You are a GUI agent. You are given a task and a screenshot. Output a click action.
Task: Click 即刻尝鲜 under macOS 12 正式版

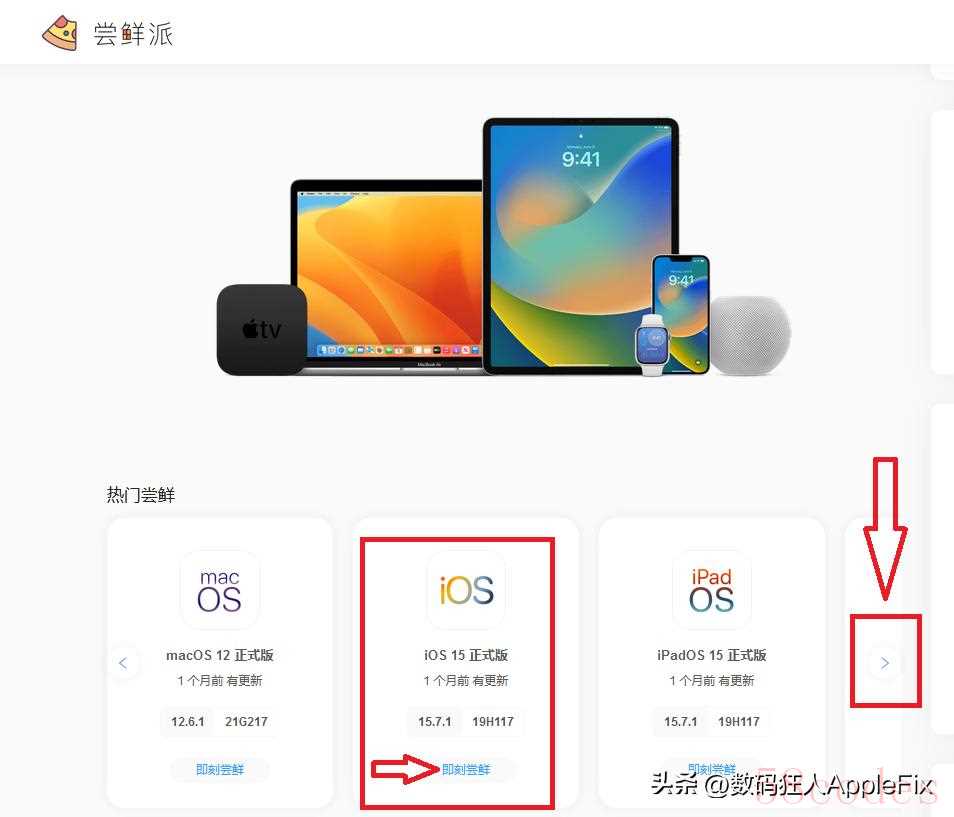point(220,770)
